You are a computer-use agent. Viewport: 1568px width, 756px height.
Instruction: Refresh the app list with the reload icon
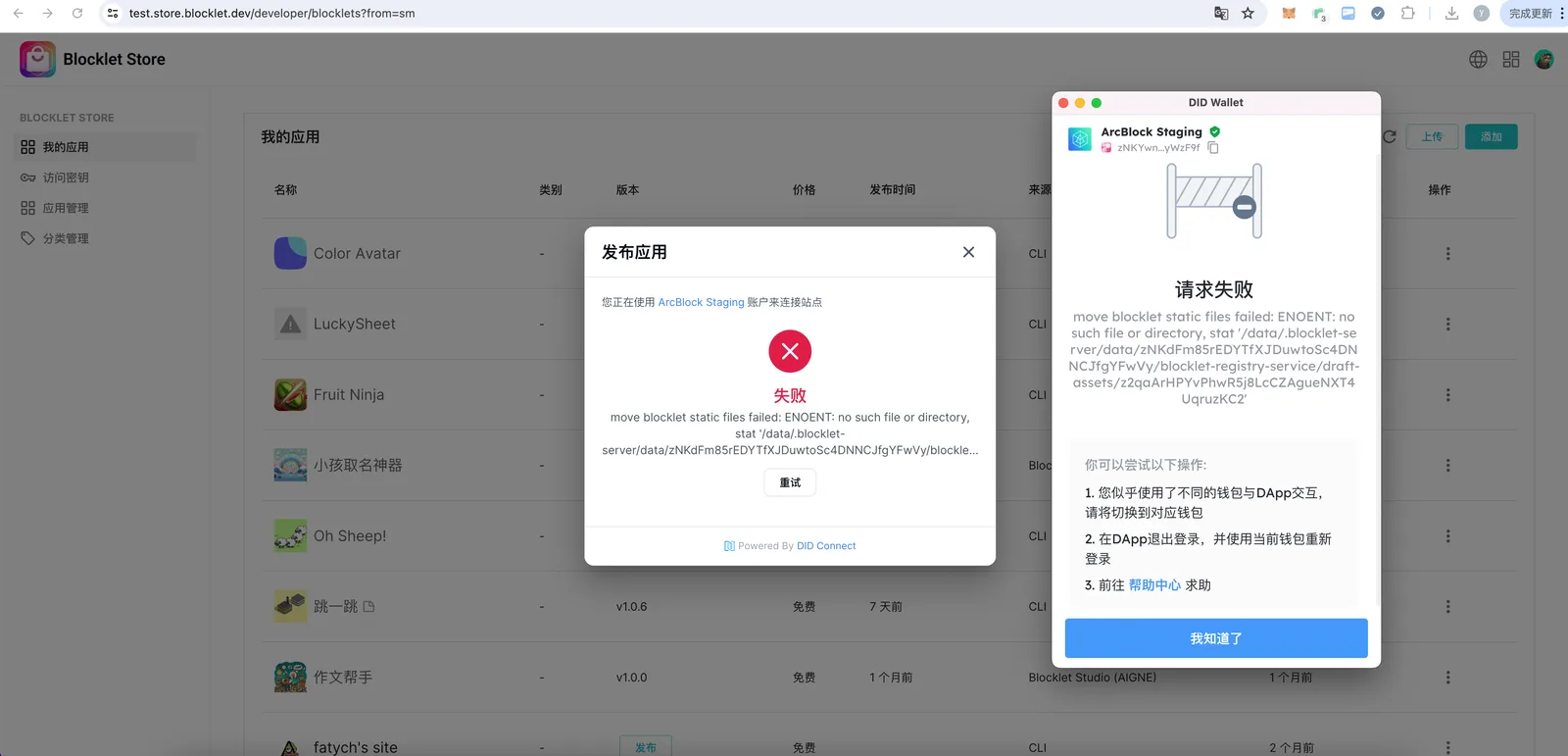point(1389,137)
